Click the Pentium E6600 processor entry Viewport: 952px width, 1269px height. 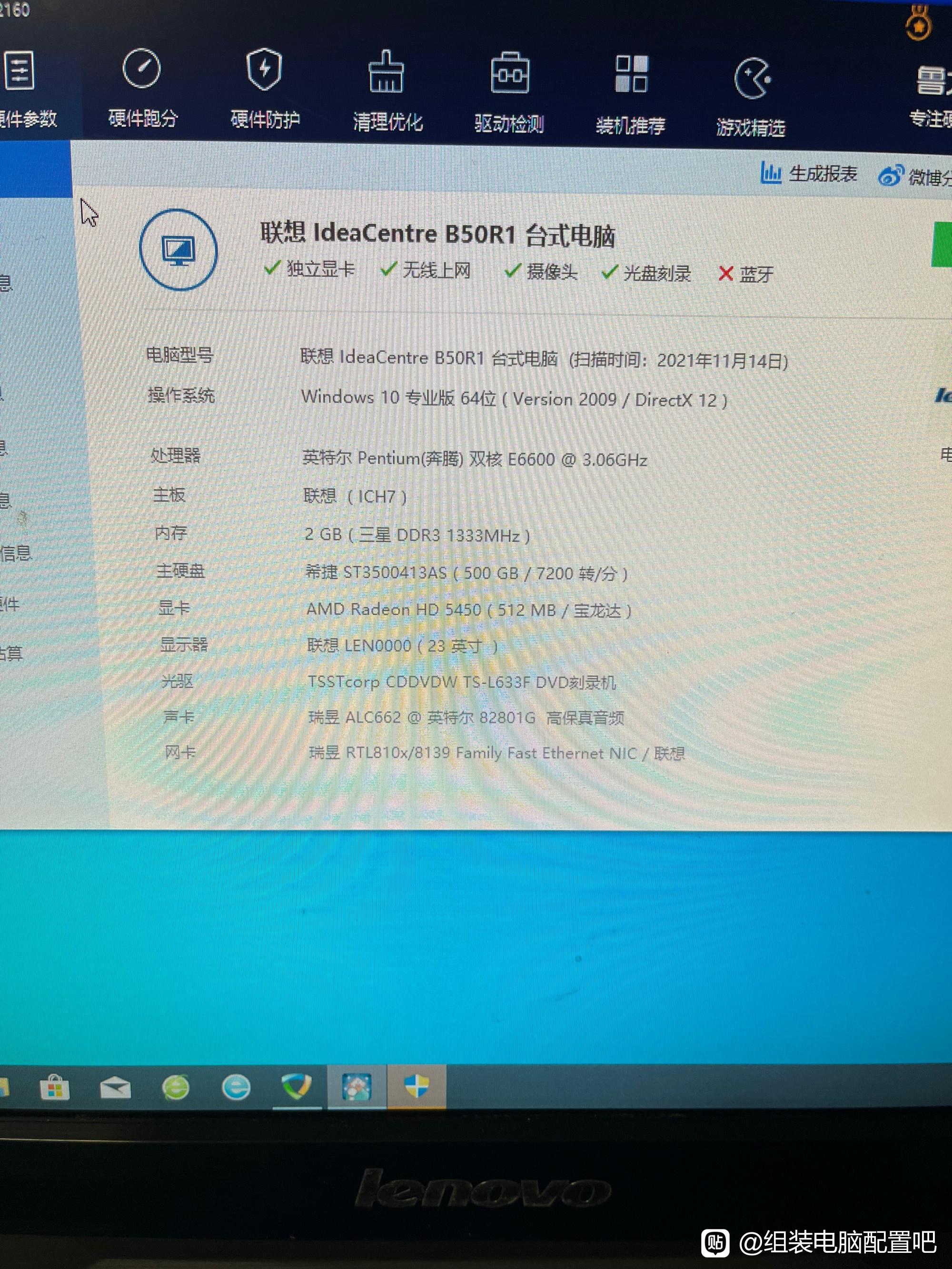[475, 459]
